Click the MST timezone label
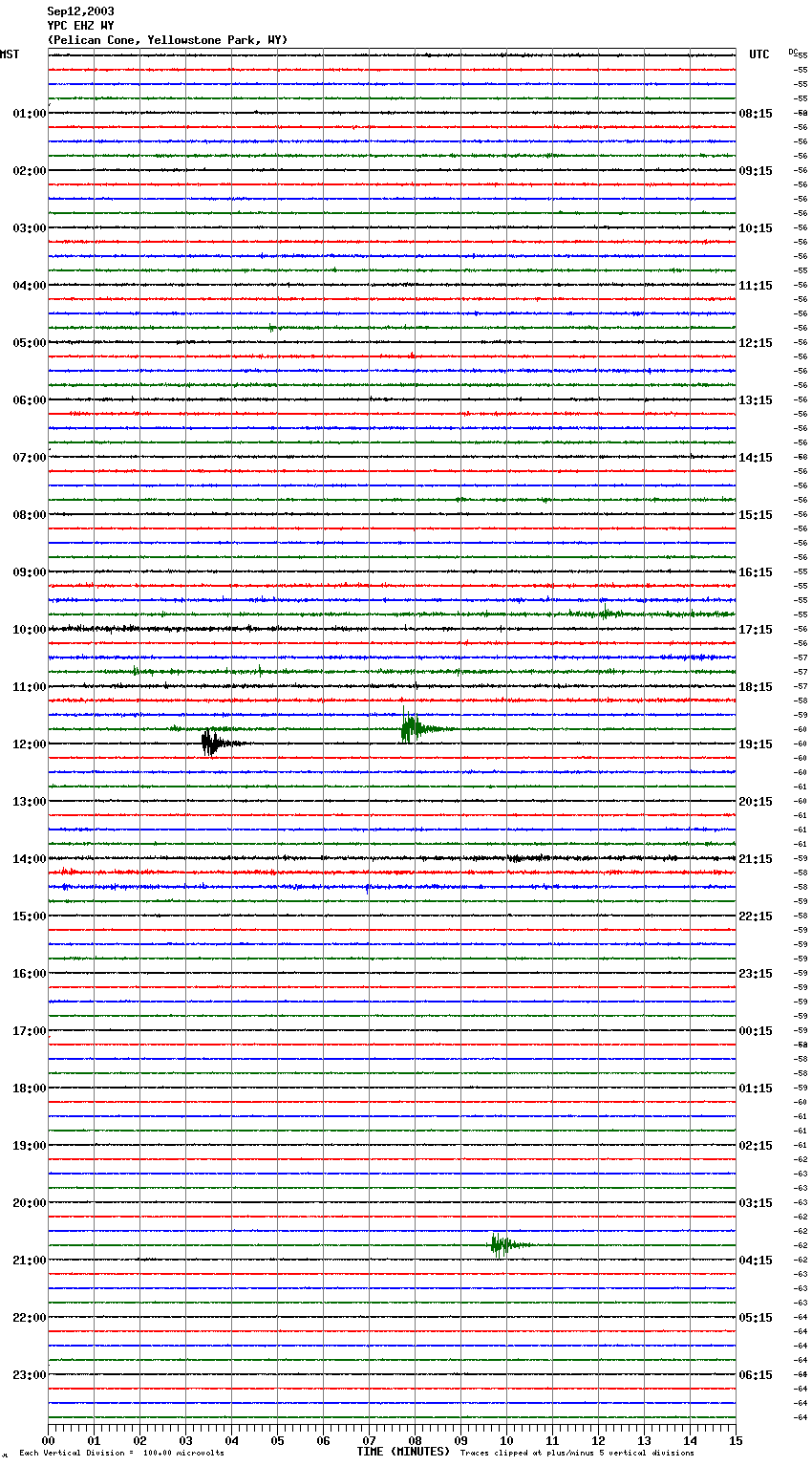812x1466 pixels. 10,54
